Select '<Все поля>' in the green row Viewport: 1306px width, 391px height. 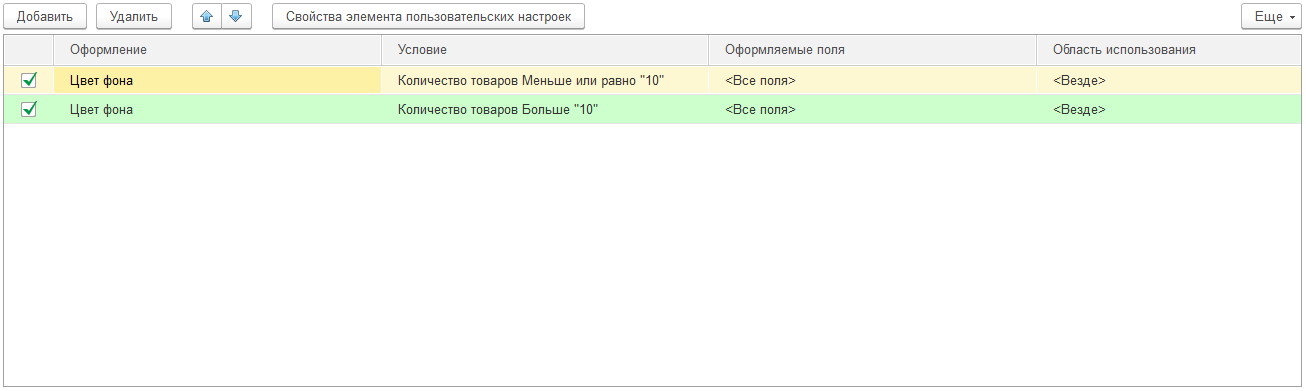(x=873, y=110)
